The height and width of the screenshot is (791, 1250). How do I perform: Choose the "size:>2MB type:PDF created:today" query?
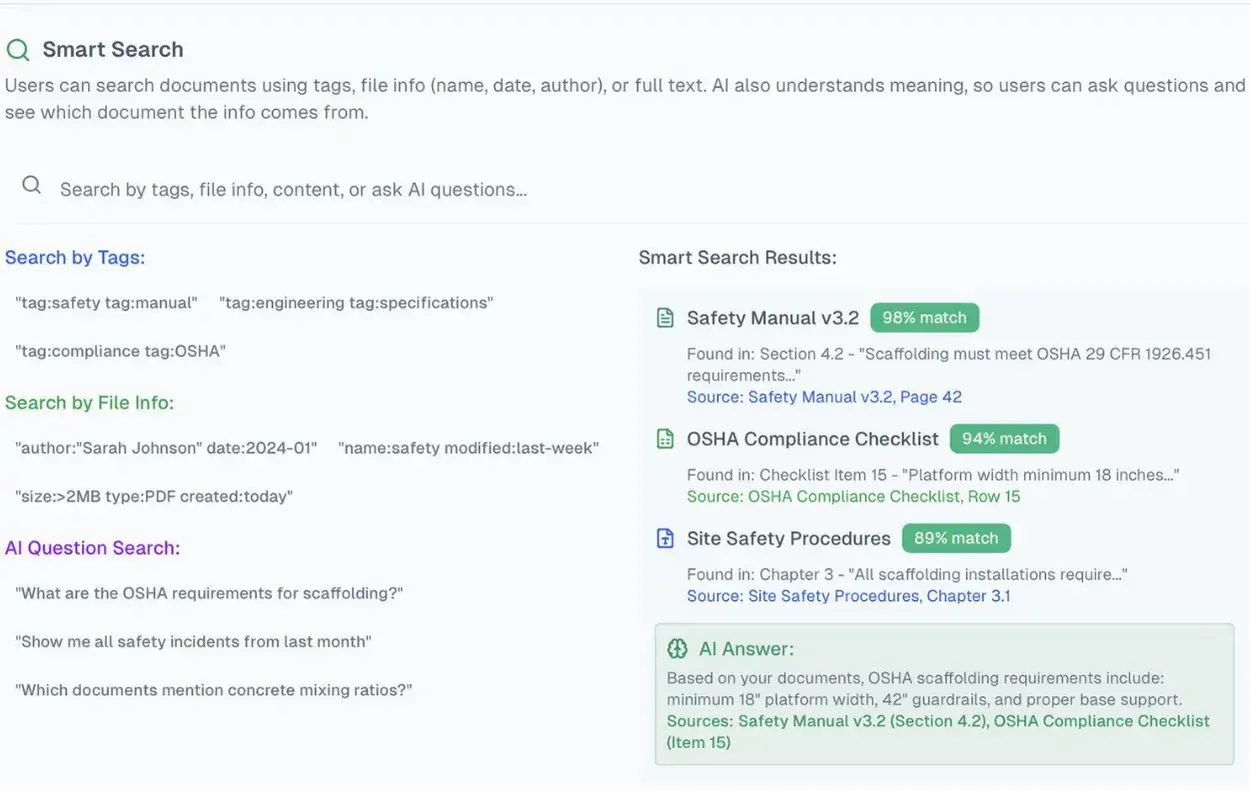pos(154,496)
